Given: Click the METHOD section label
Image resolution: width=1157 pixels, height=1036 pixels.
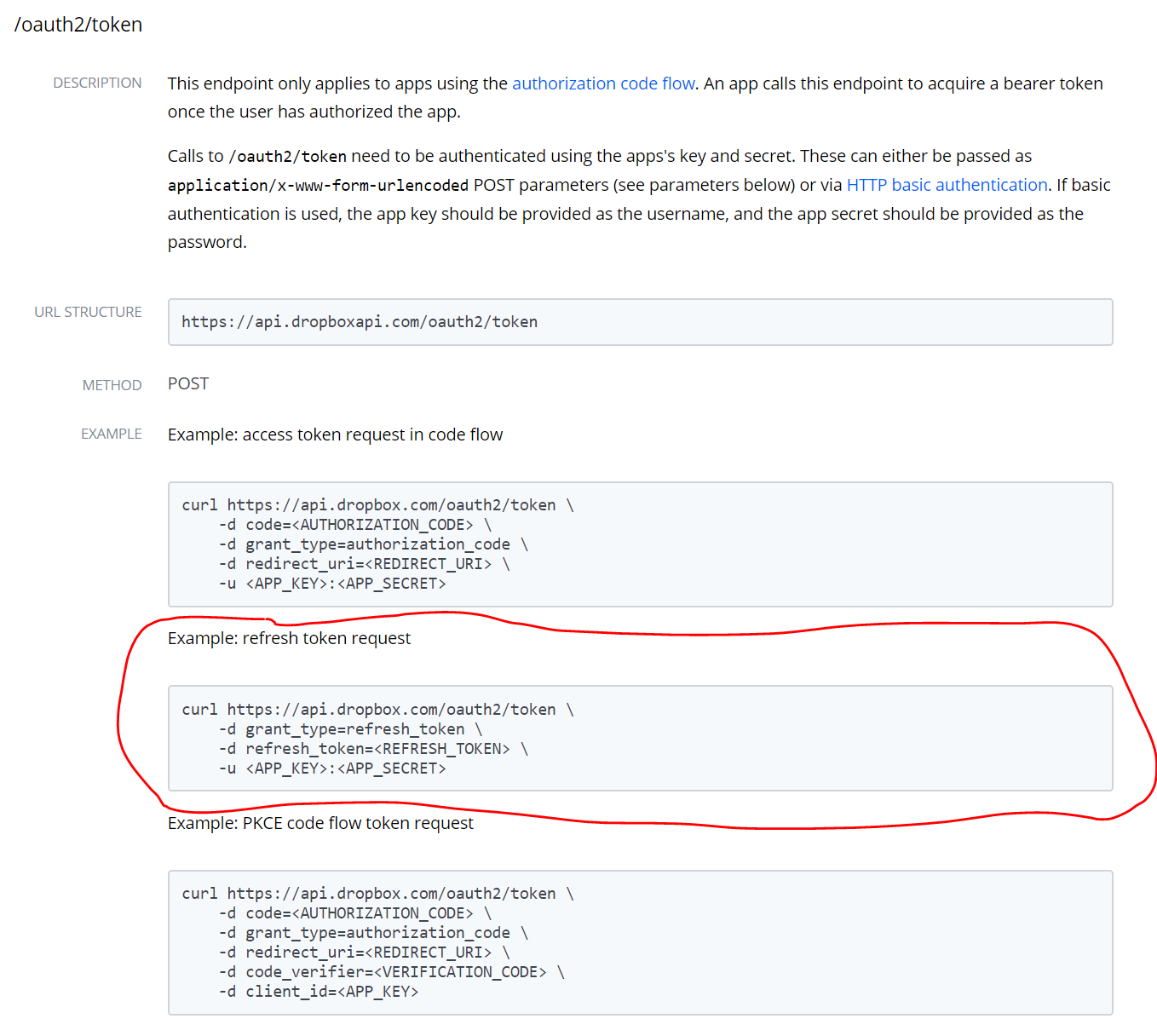Looking at the screenshot, I should pos(112,385).
